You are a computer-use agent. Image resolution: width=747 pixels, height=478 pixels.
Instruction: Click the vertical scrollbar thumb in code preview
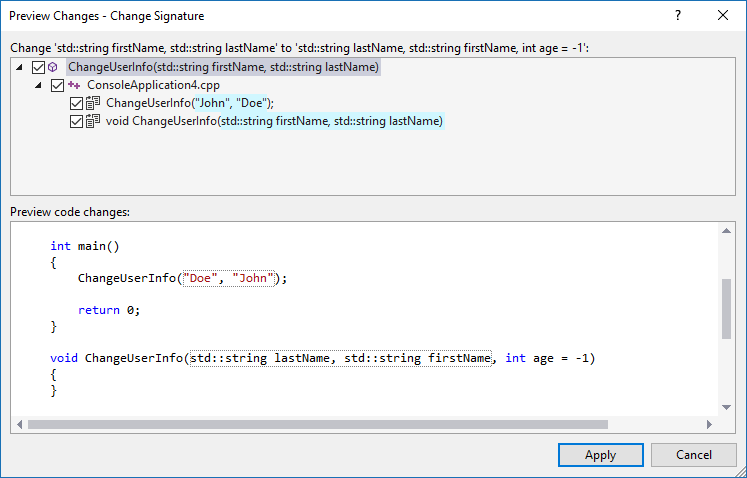[x=726, y=310]
